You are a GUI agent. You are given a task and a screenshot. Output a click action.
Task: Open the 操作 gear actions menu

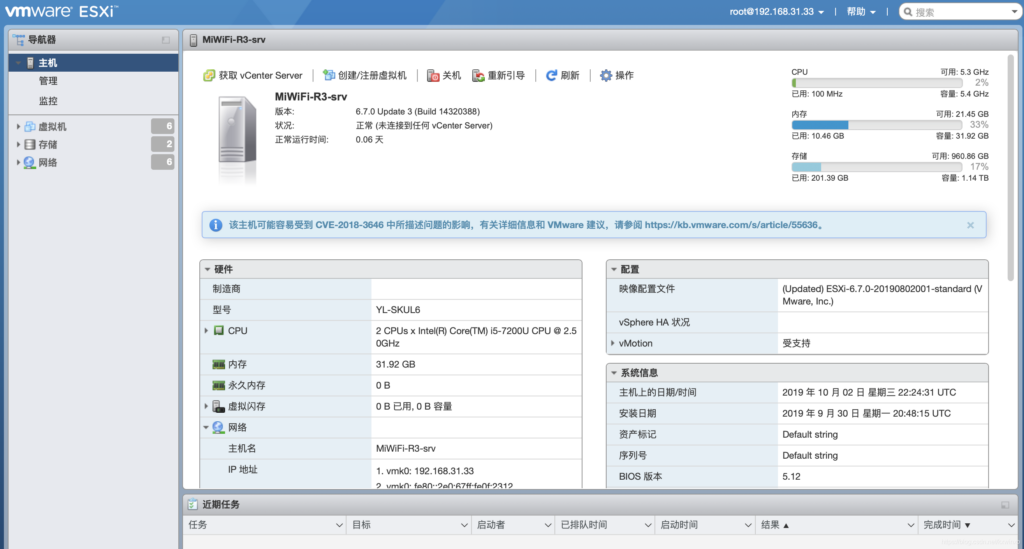pyautogui.click(x=606, y=76)
